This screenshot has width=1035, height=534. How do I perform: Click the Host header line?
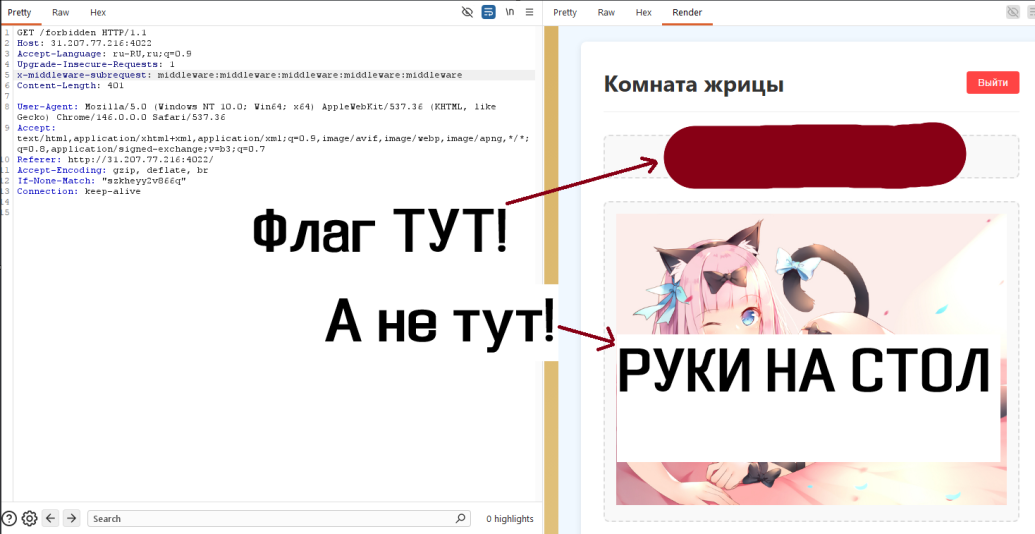click(84, 43)
